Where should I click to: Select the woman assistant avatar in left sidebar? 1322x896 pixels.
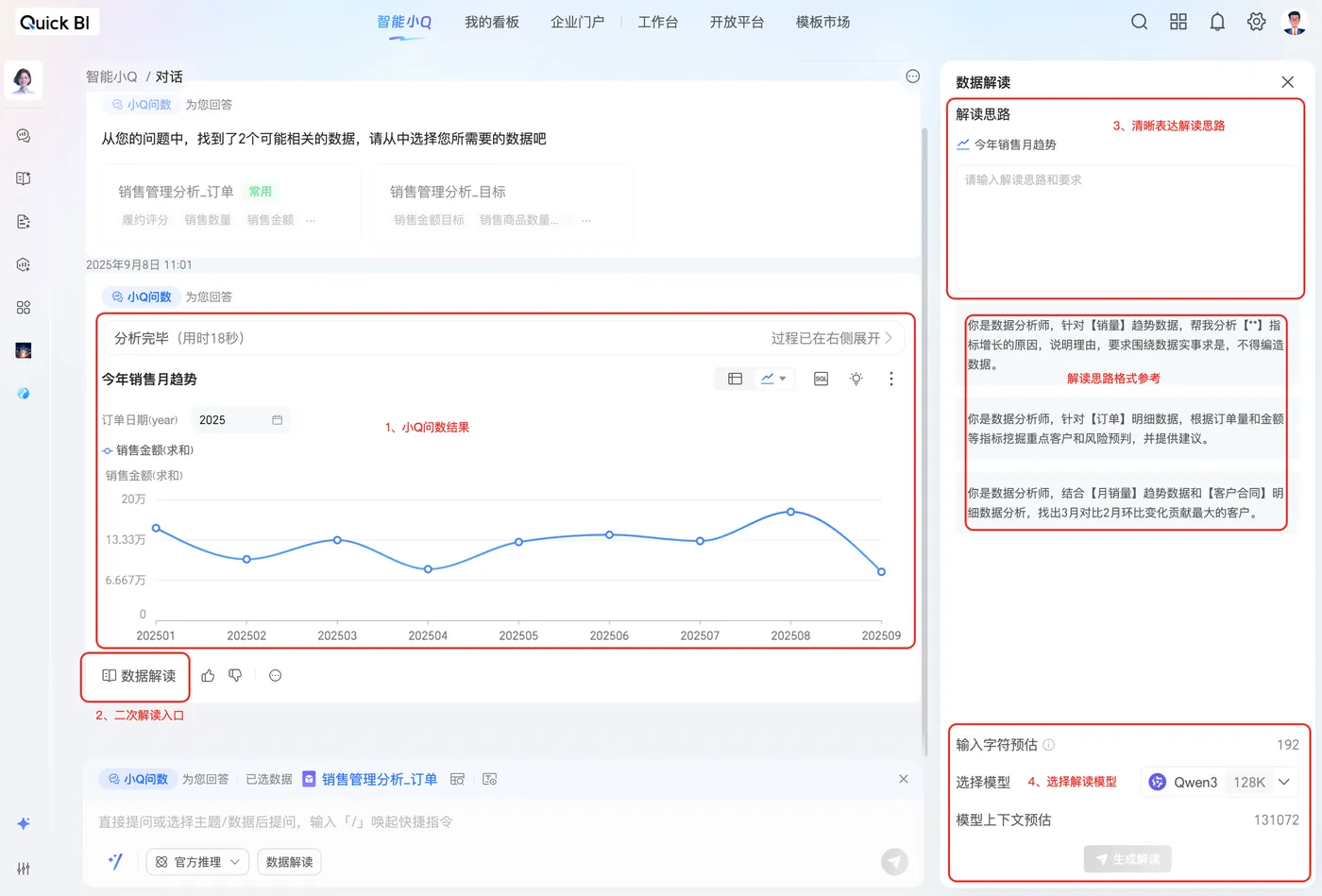coord(24,80)
